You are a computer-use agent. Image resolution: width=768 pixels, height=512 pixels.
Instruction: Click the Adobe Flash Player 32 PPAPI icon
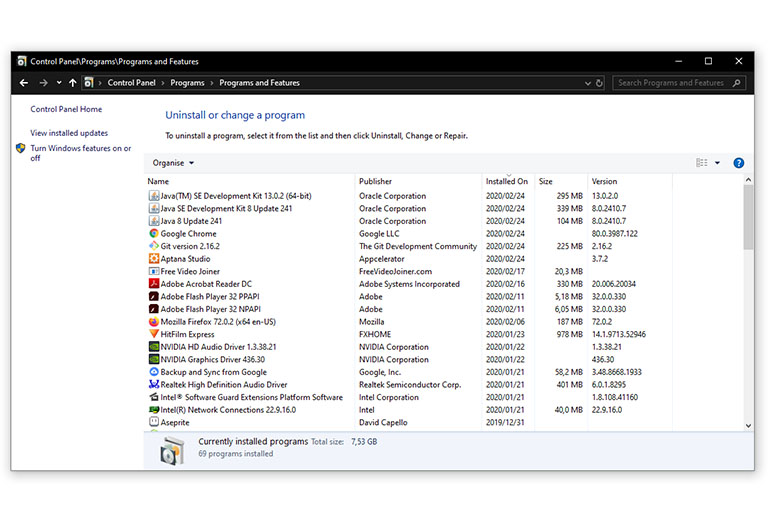(154, 296)
